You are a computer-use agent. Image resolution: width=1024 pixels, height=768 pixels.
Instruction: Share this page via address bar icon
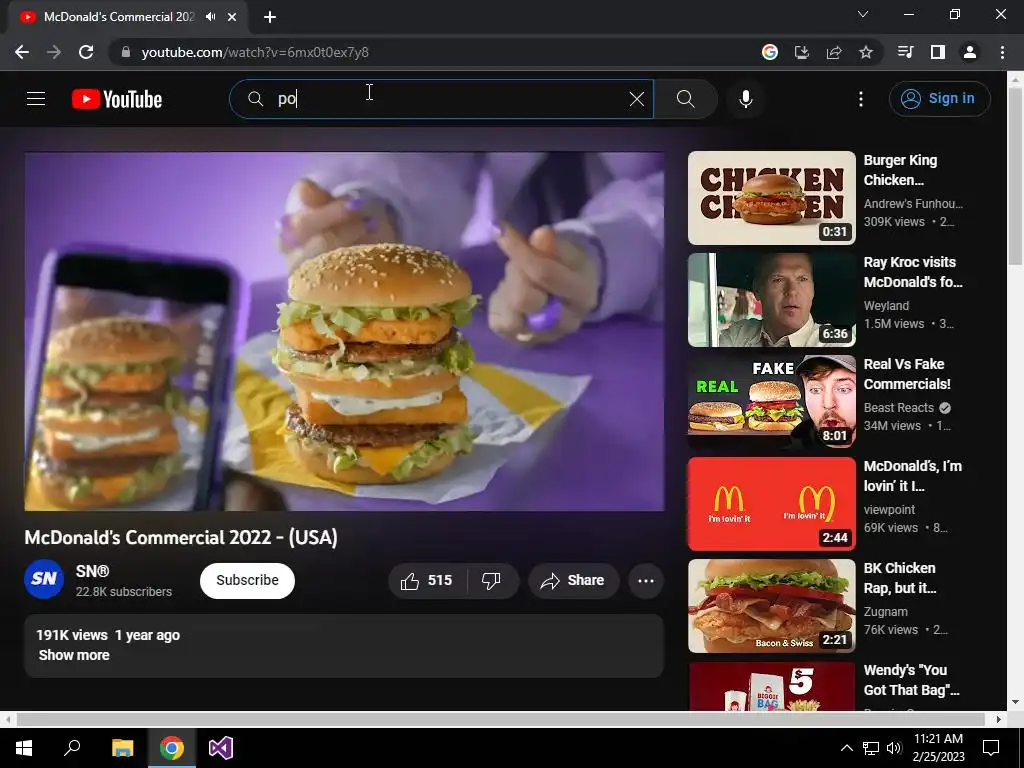click(834, 52)
